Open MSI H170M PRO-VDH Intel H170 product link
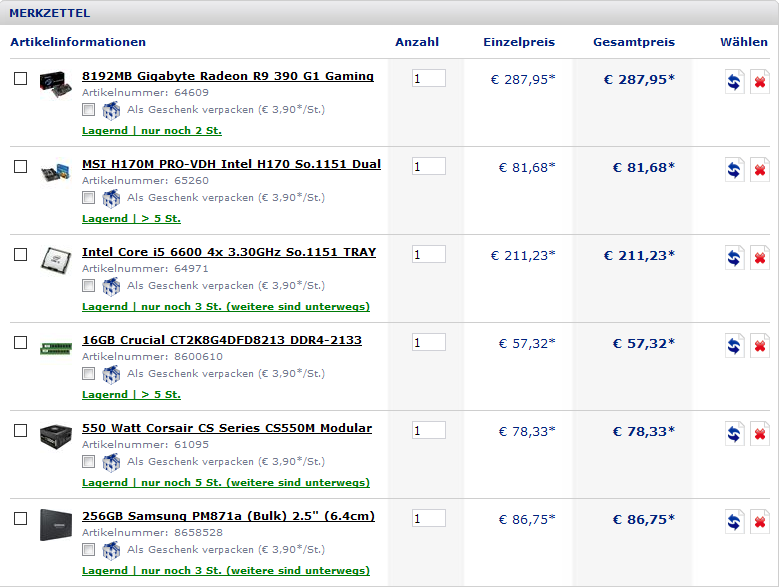Viewport: 779px width, 587px height. coord(232,164)
